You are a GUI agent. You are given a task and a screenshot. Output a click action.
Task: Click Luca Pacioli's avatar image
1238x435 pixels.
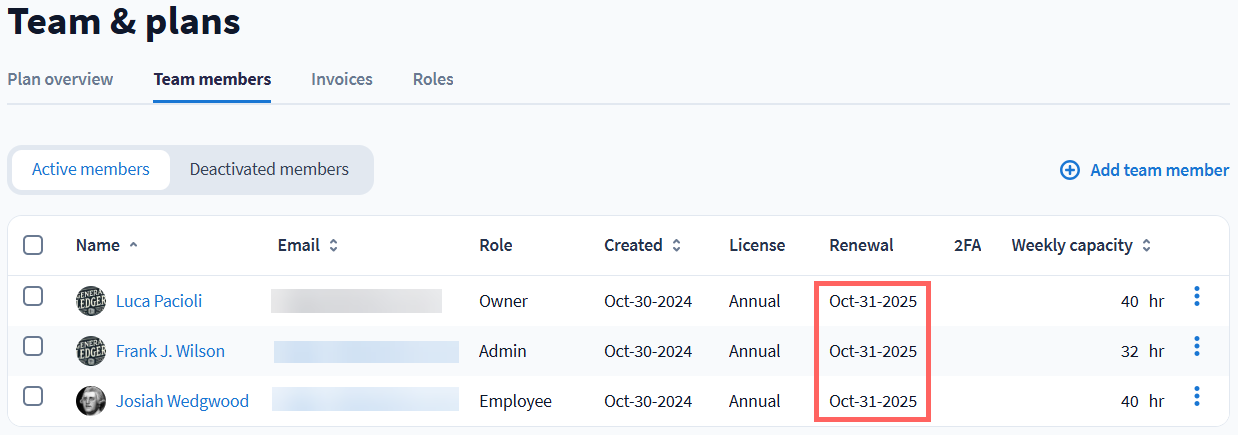click(91, 301)
